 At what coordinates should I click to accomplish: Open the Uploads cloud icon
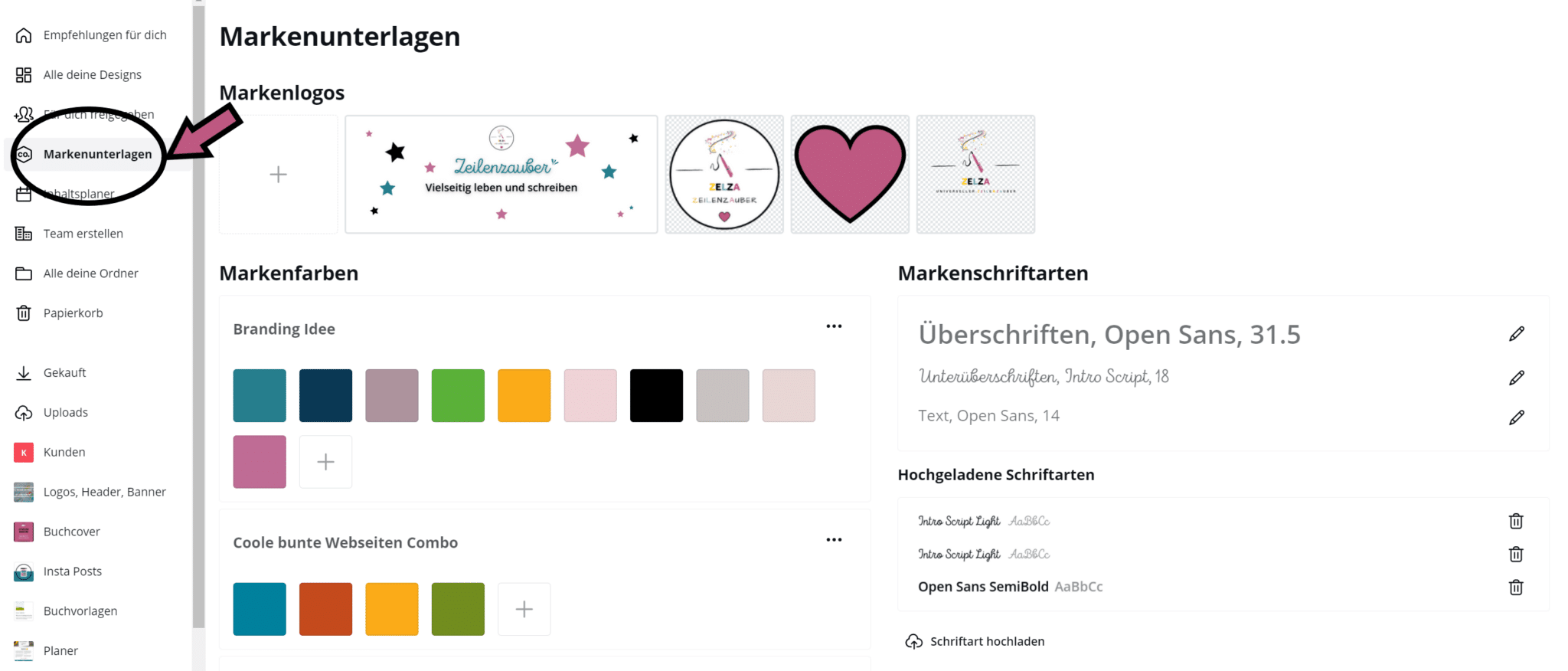(x=24, y=413)
